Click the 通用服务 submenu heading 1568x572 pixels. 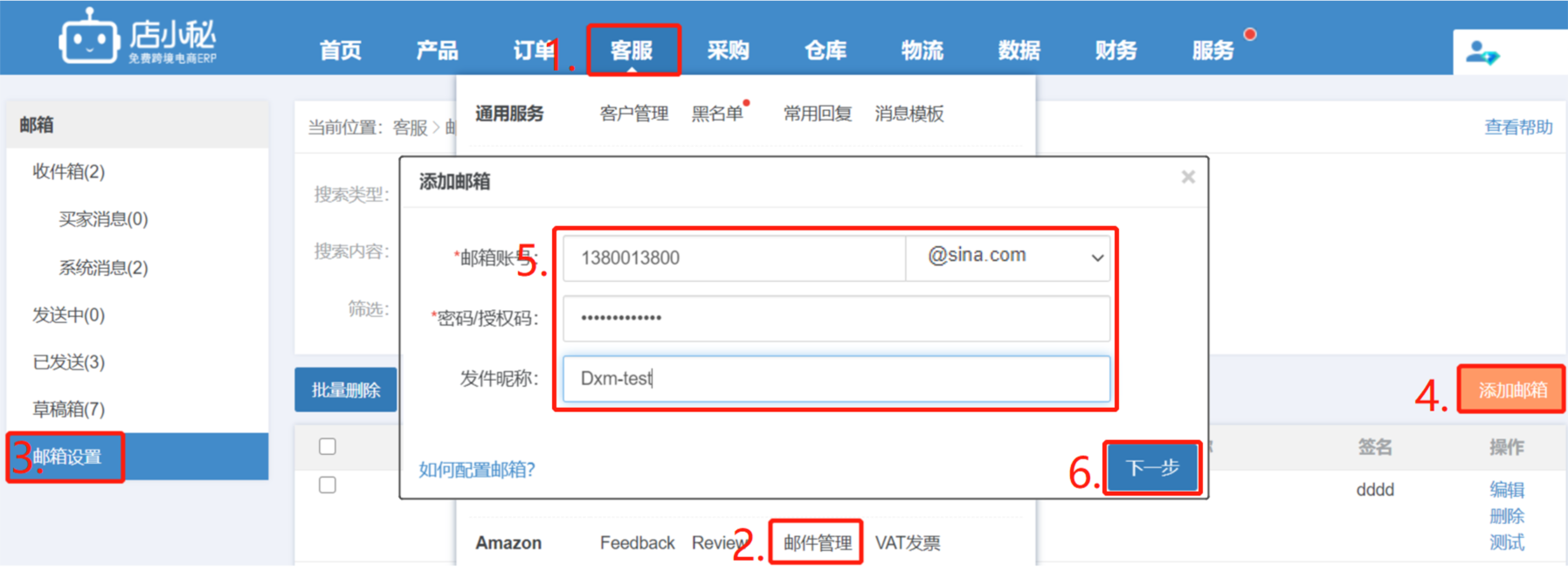point(509,114)
